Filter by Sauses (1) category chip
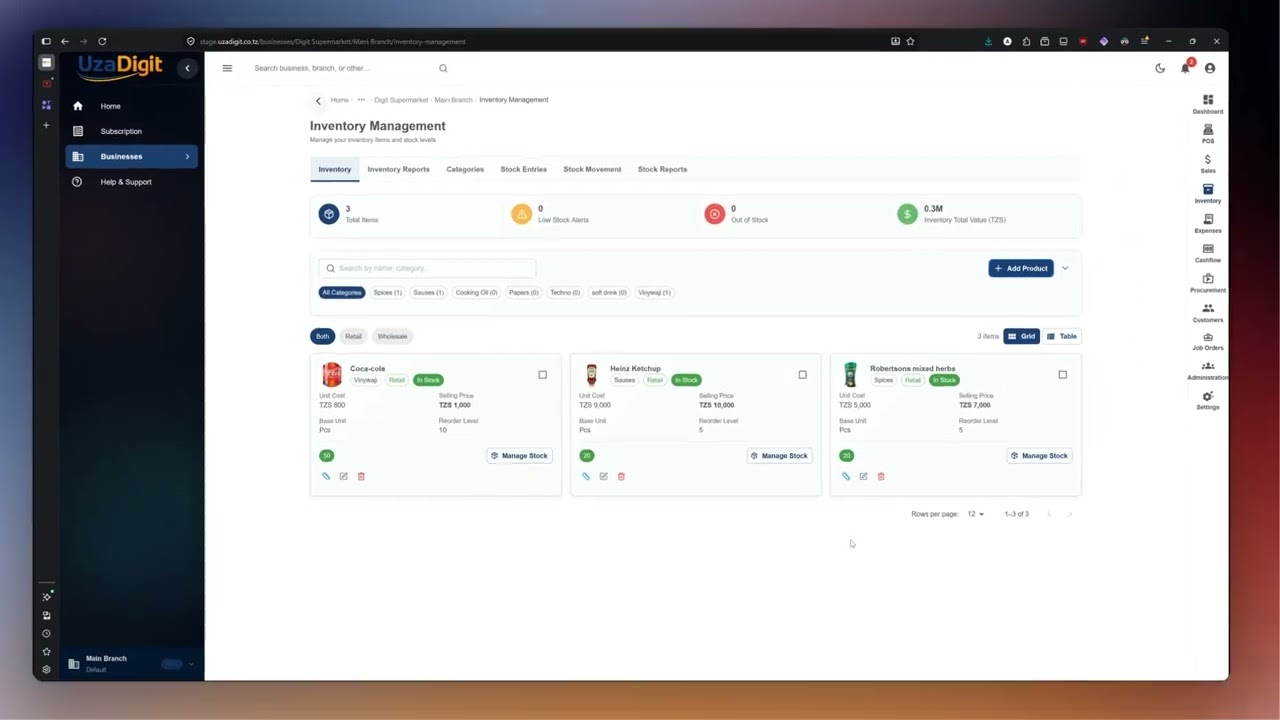The image size is (1280, 720). (428, 293)
